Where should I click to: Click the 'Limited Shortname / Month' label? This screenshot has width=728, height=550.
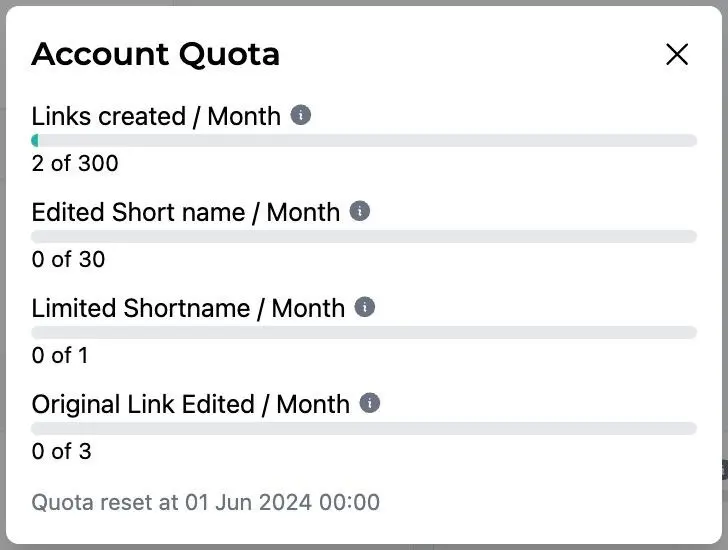point(188,308)
